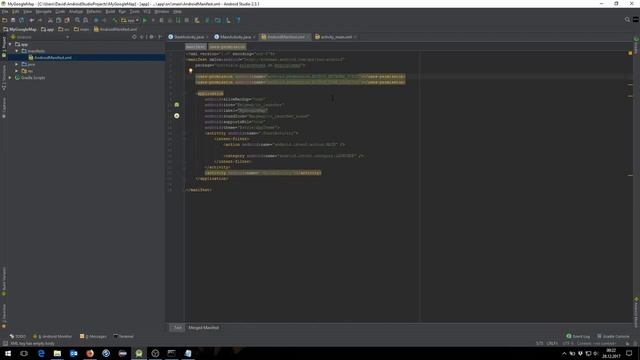Open Outlook from the taskbar

tap(73, 353)
